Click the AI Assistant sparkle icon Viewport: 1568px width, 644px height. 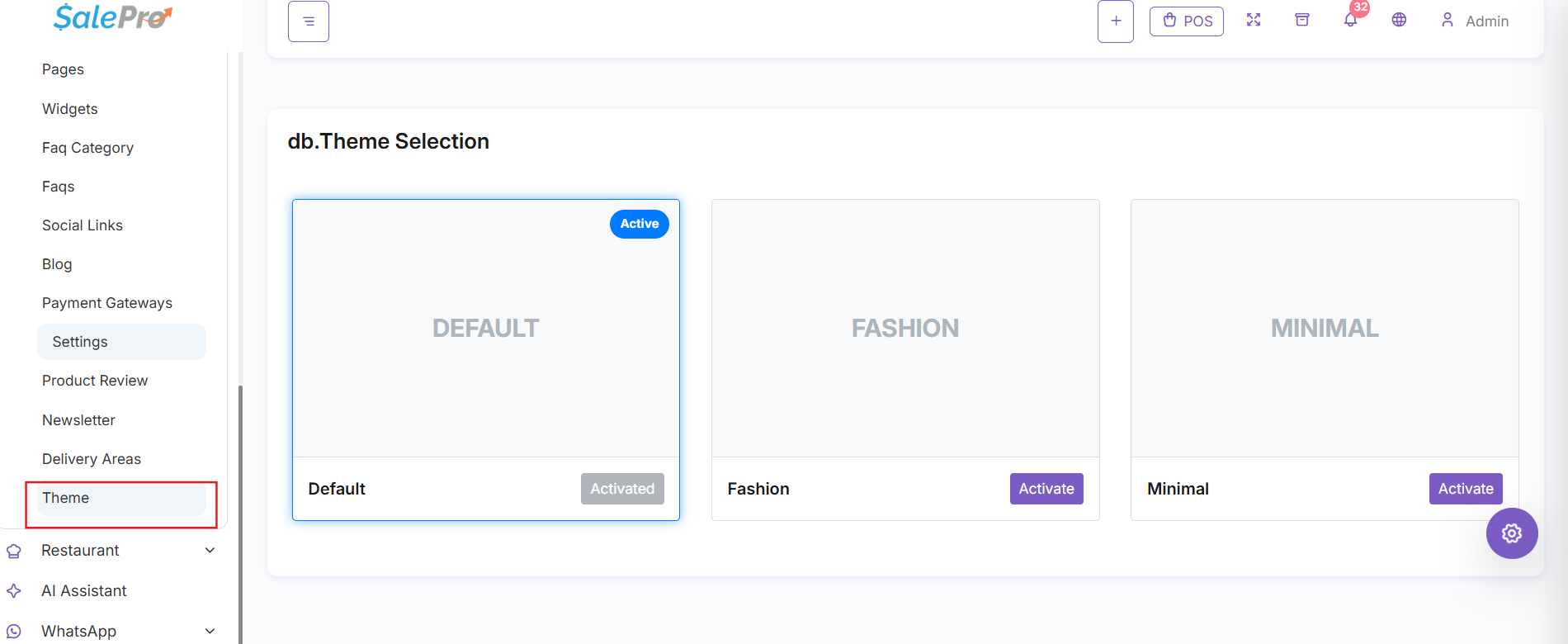[x=14, y=591]
